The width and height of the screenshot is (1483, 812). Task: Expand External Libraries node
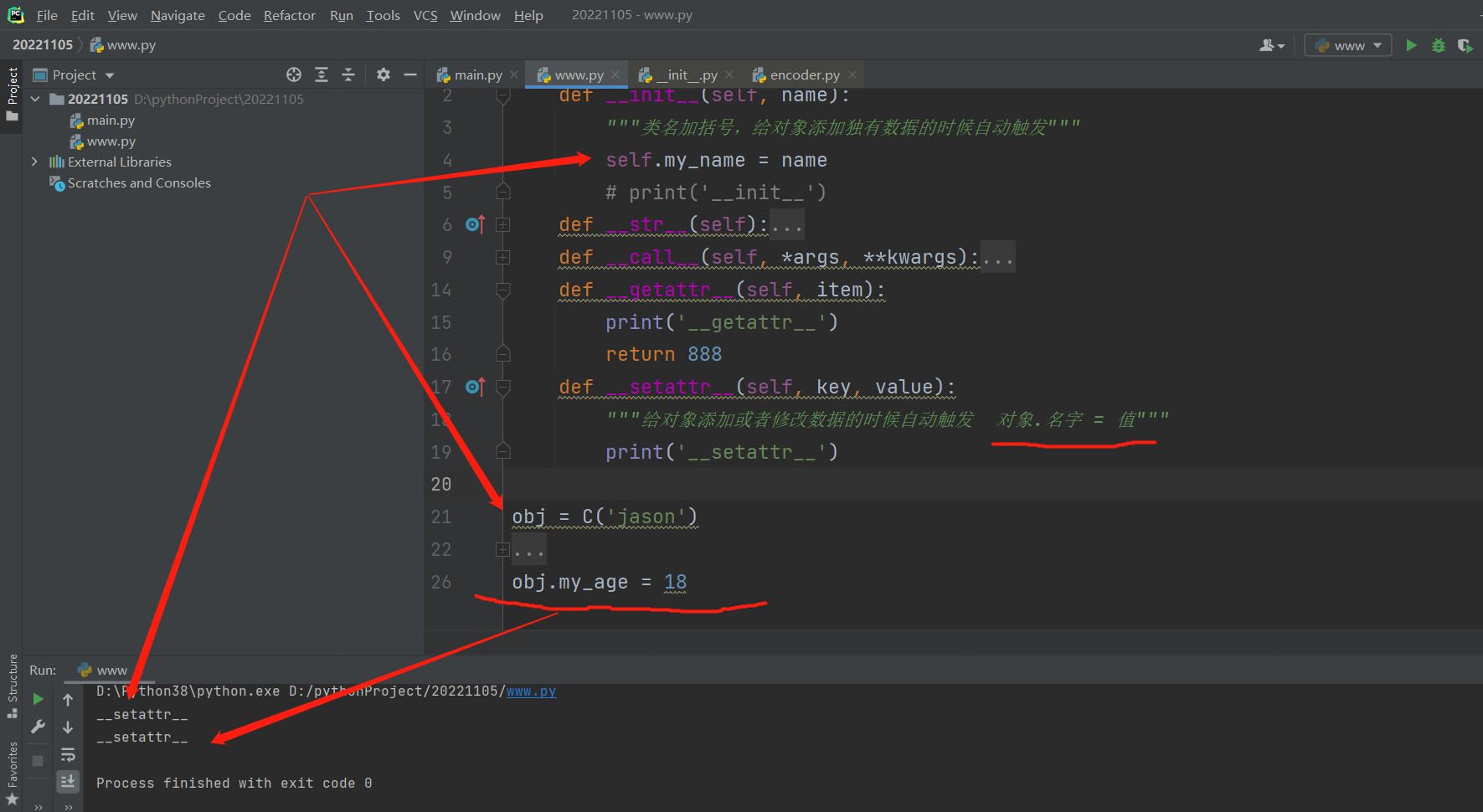click(x=34, y=162)
